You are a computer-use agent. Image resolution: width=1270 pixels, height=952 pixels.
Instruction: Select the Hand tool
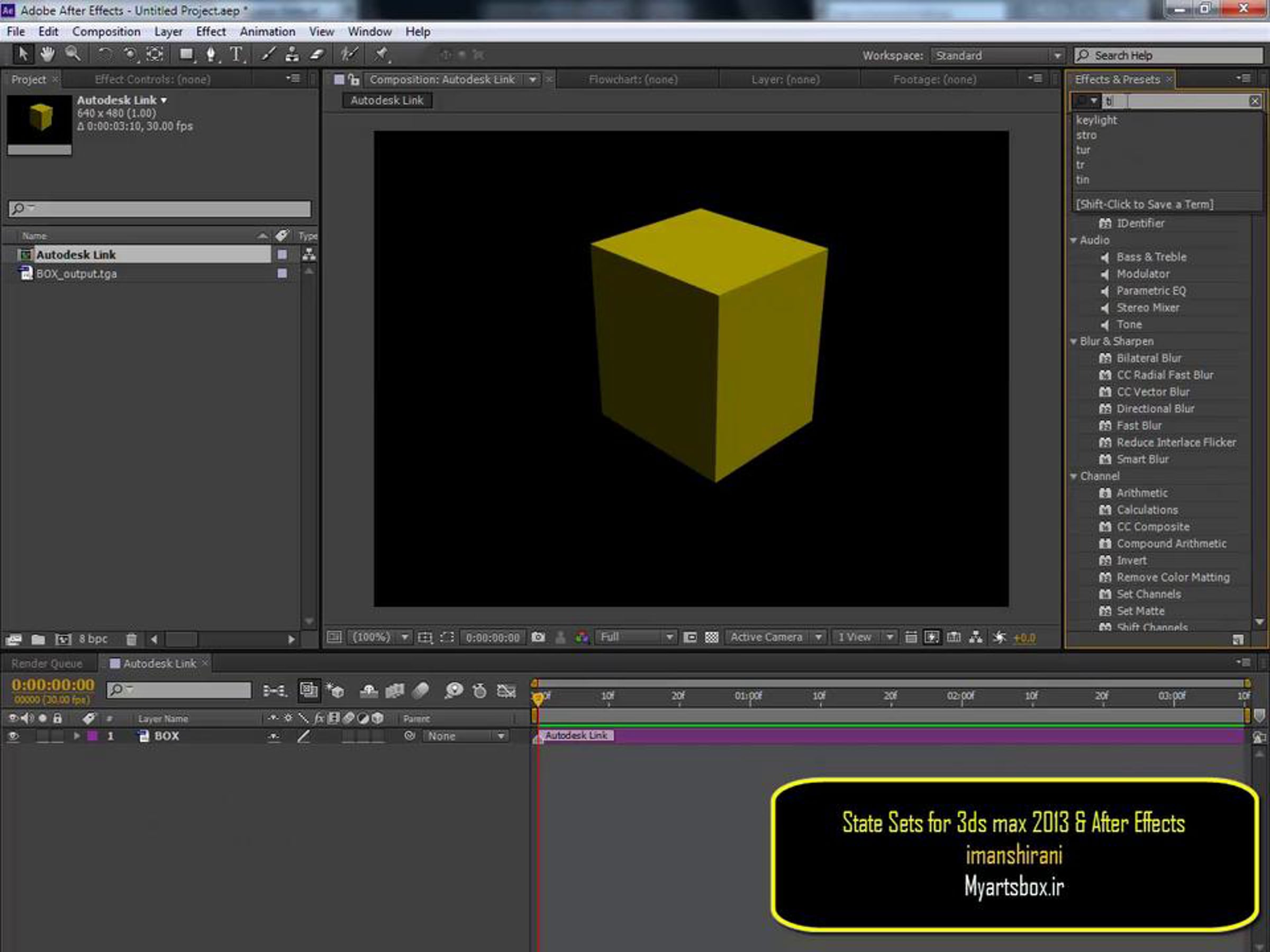click(48, 54)
